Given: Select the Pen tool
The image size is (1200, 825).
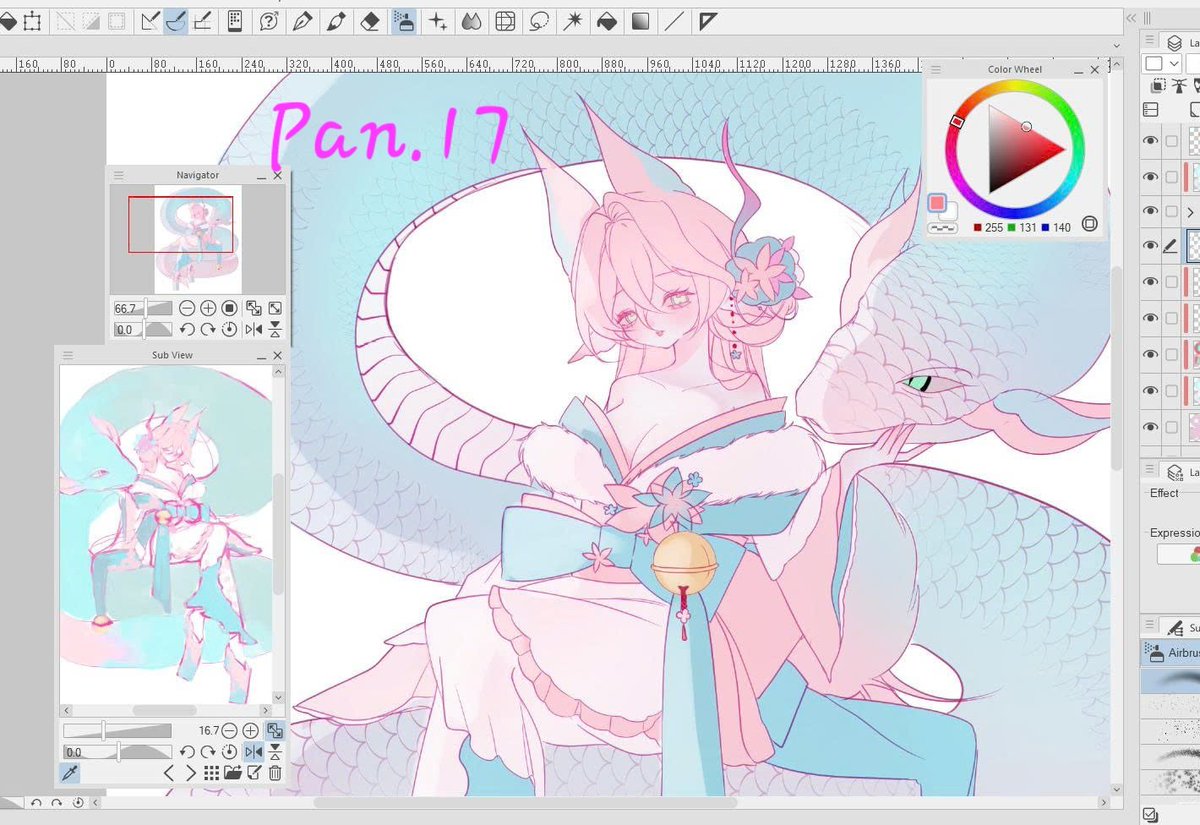Looking at the screenshot, I should pyautogui.click(x=302, y=21).
